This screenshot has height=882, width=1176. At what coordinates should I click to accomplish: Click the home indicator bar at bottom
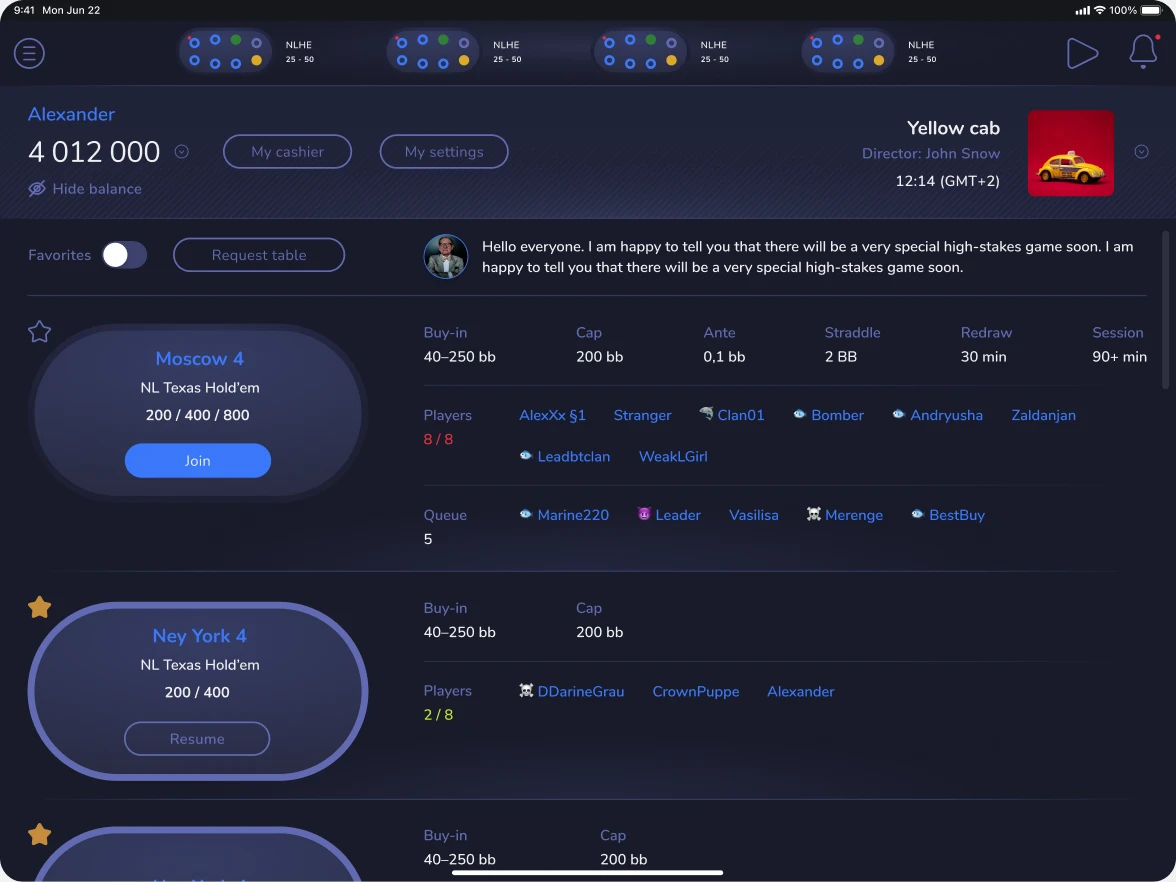click(587, 872)
